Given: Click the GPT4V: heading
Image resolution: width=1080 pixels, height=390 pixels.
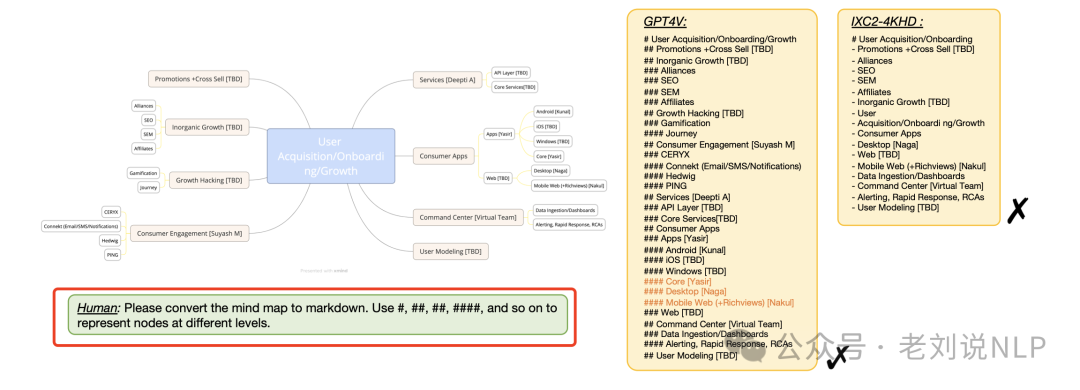Looking at the screenshot, I should 665,21.
